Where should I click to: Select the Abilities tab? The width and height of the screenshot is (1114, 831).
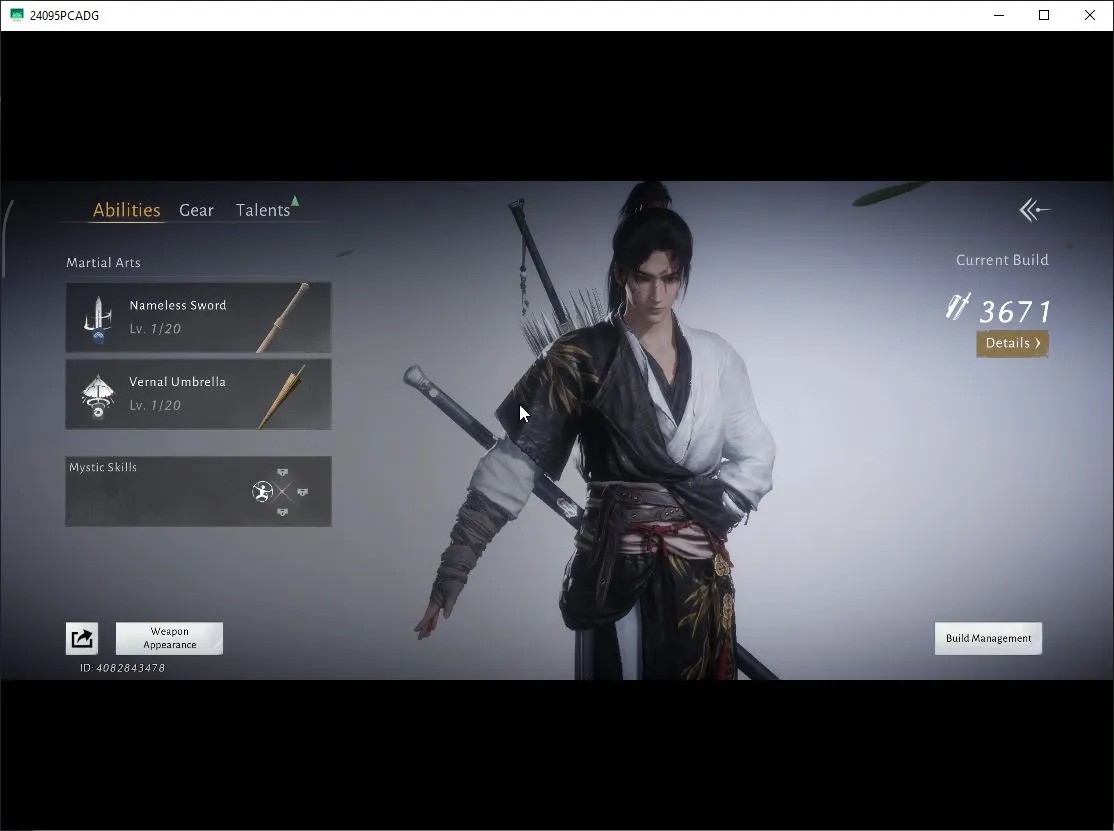coord(126,210)
